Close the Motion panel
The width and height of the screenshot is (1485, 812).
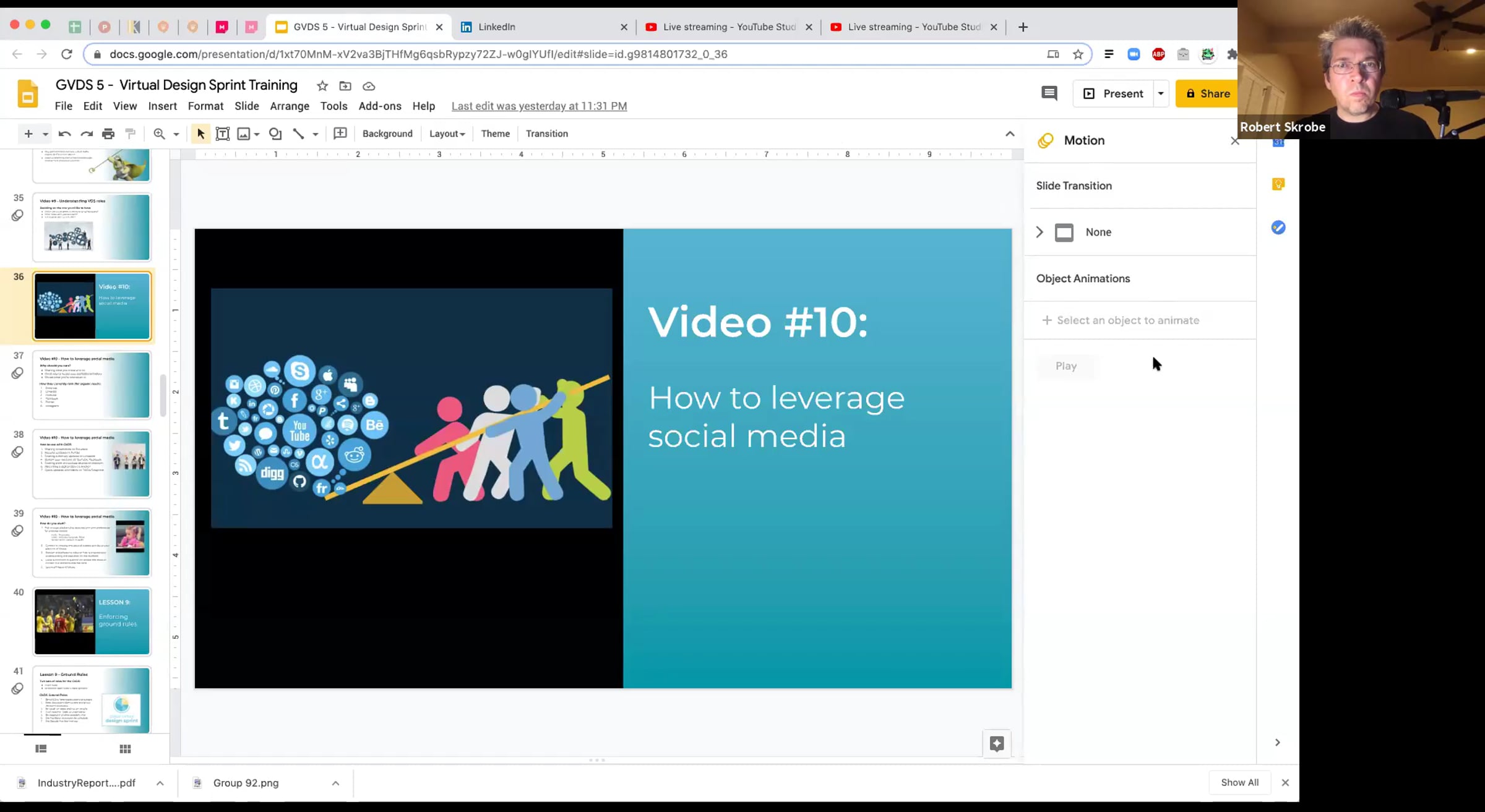point(1235,141)
